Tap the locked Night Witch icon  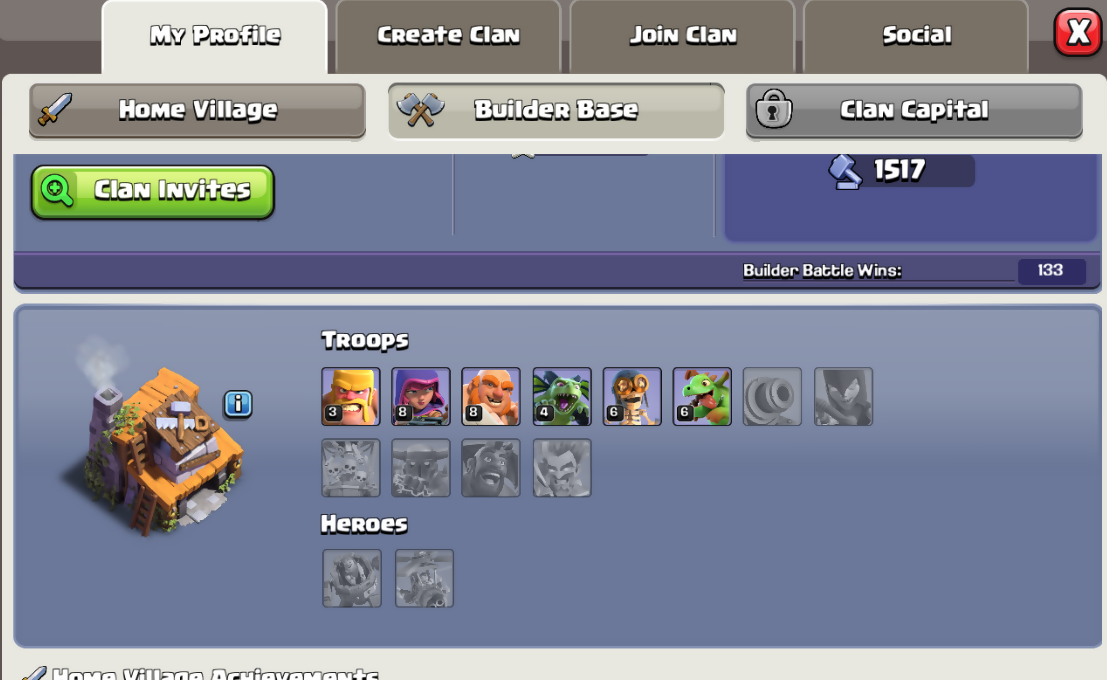pos(843,396)
